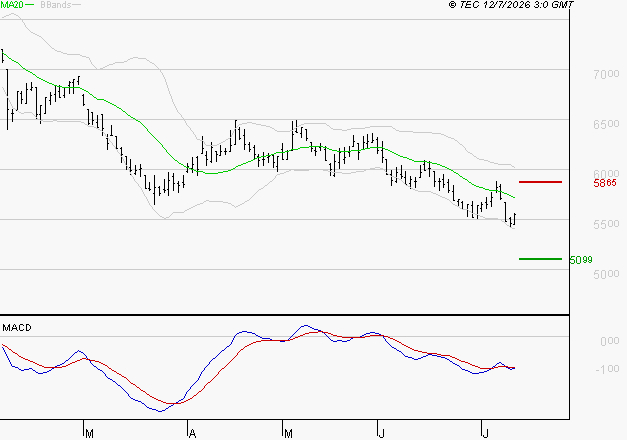
Task: Click the 5000 price axis label
Action: (x=606, y=274)
